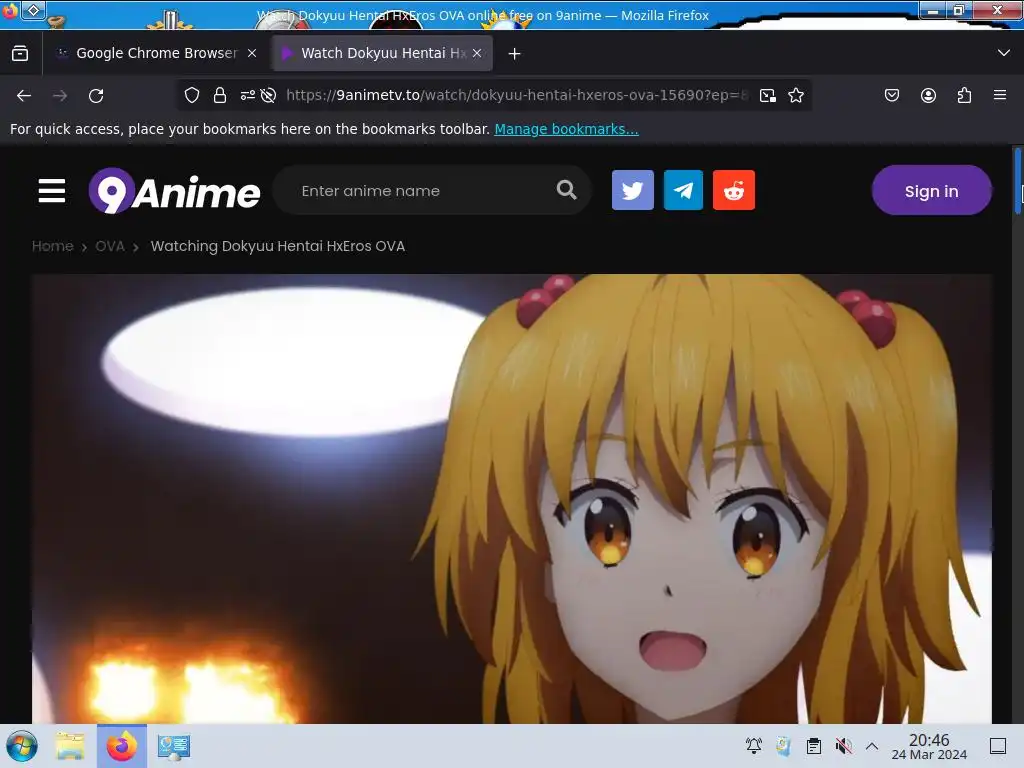The width and height of the screenshot is (1024, 768).
Task: Expand the list all tabs dropdown
Action: (x=1004, y=53)
